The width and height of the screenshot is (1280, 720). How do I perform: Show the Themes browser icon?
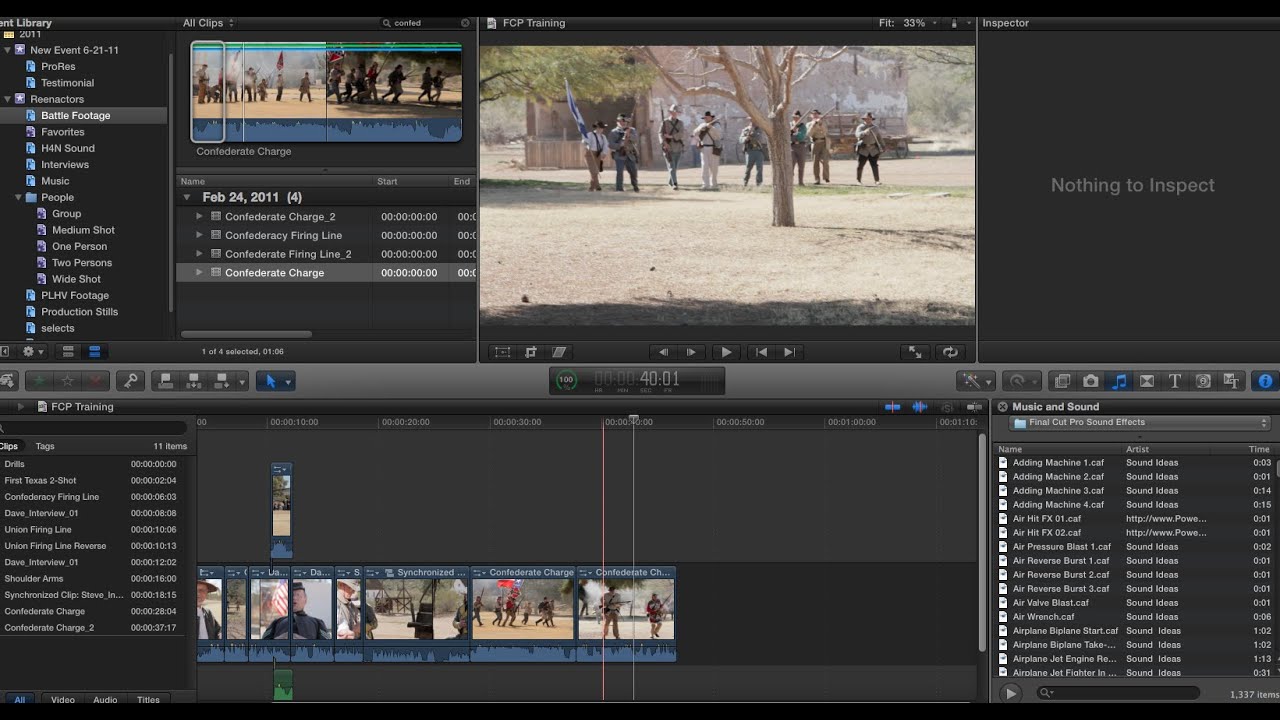tap(1232, 381)
